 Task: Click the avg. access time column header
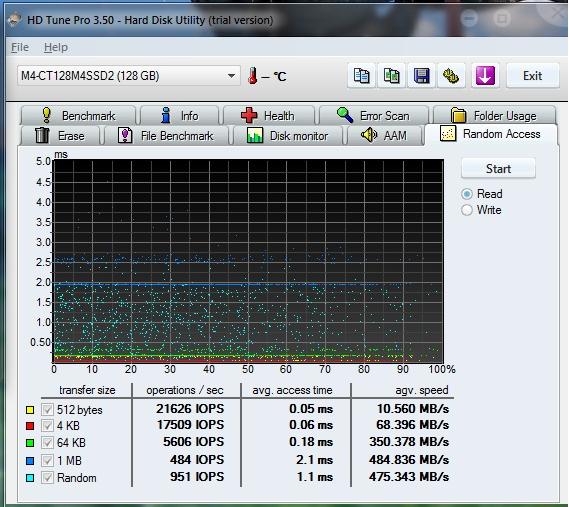point(292,390)
